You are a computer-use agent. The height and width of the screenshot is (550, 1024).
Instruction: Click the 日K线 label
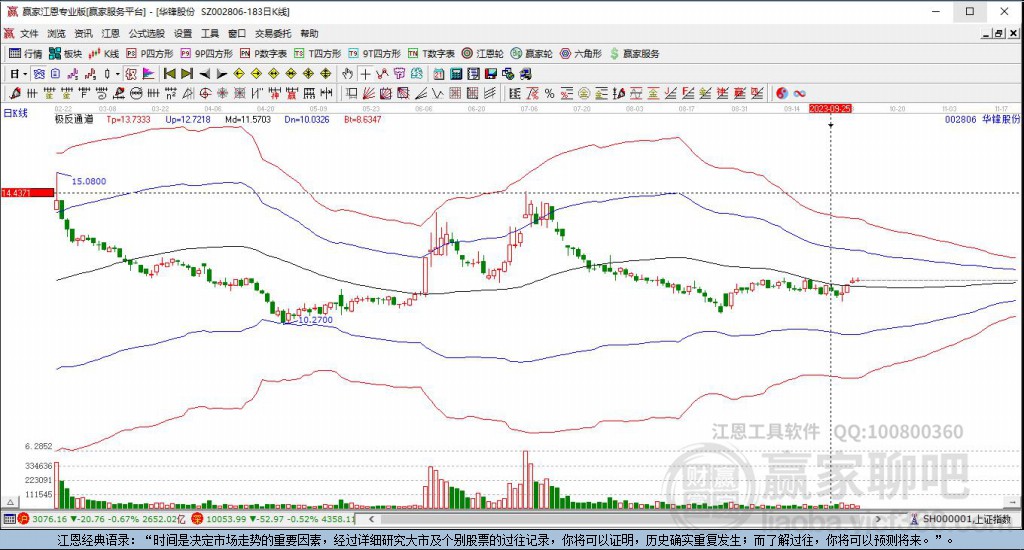[x=16, y=113]
